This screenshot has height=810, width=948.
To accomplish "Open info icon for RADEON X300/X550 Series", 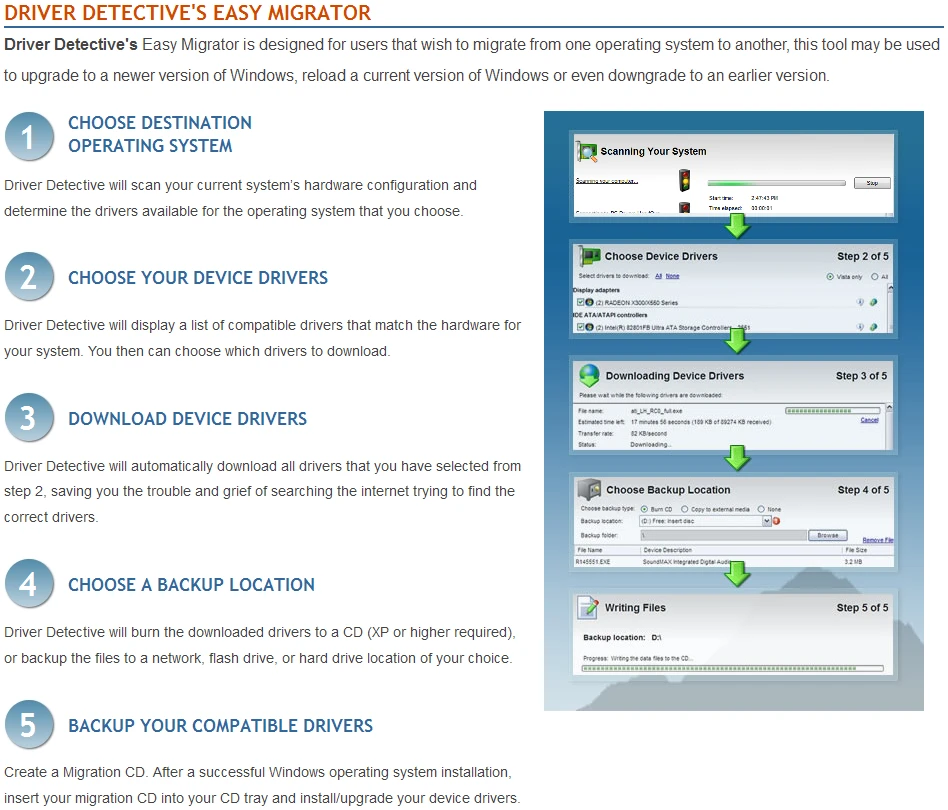I will click(860, 302).
